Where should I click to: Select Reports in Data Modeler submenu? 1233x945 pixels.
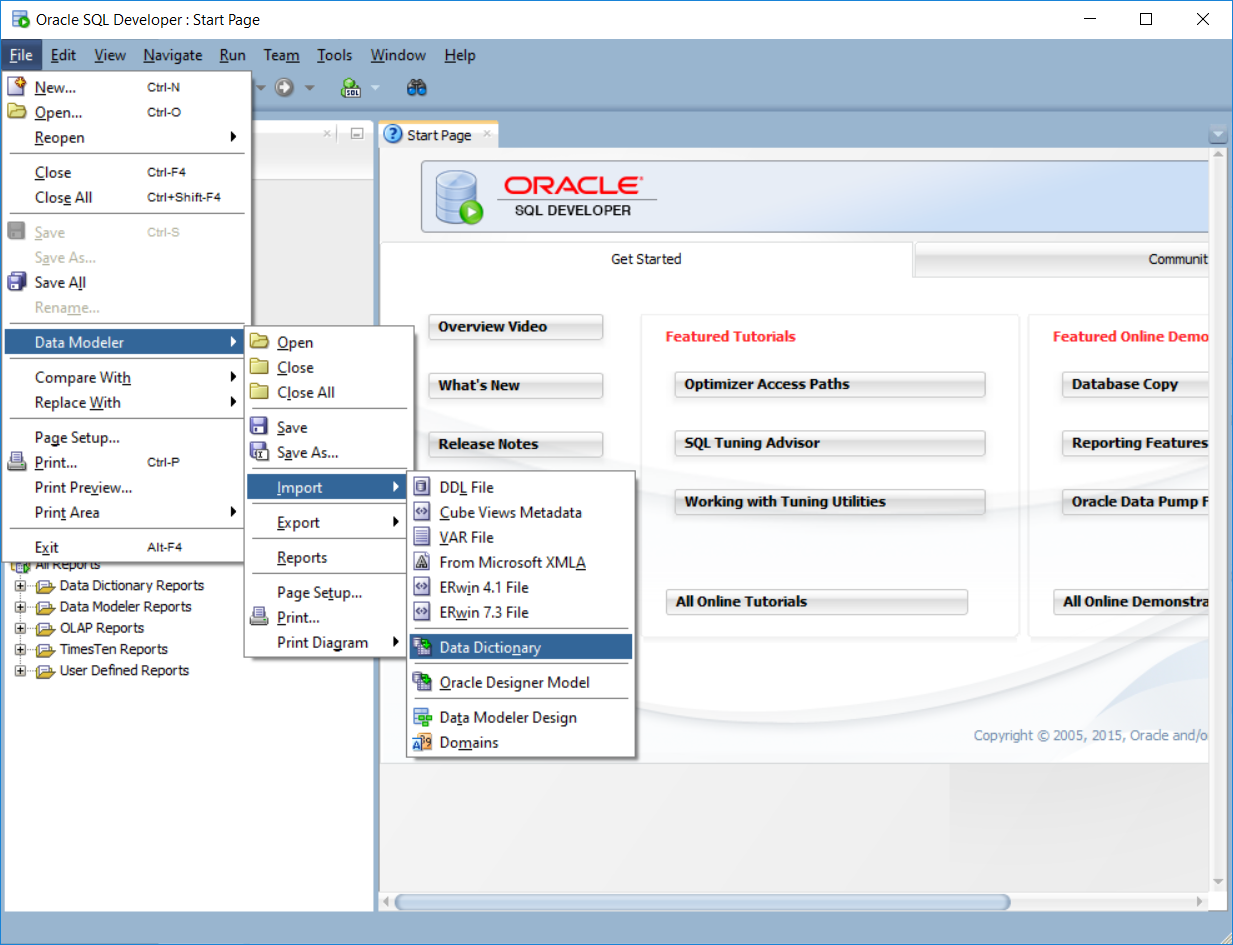328,557
